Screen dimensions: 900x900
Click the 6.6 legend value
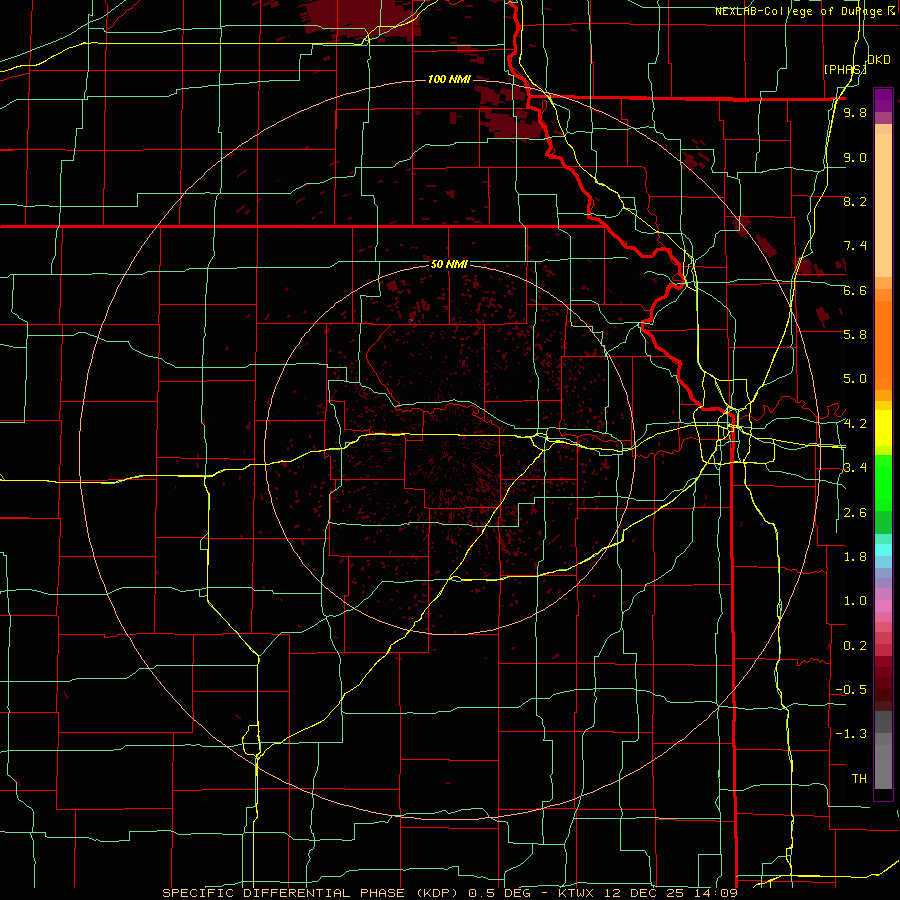[855, 290]
